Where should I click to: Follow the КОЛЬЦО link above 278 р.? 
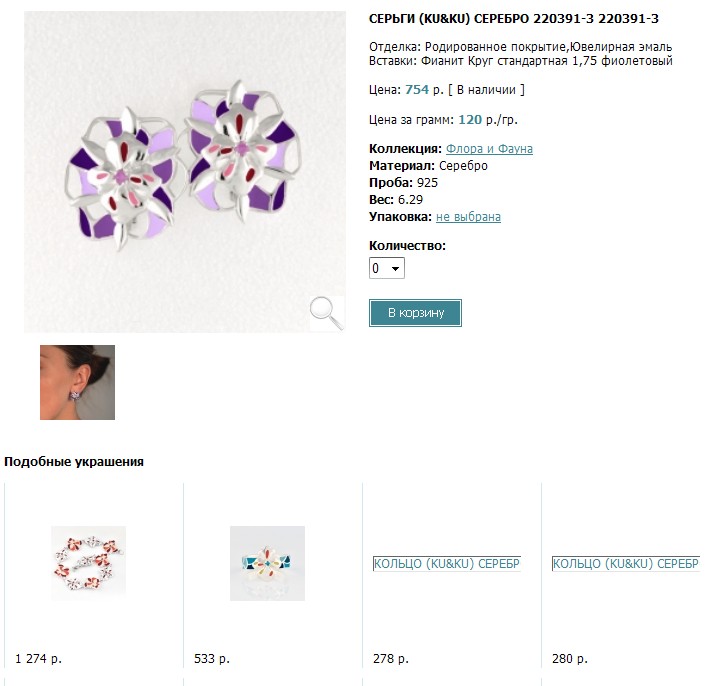pos(446,564)
